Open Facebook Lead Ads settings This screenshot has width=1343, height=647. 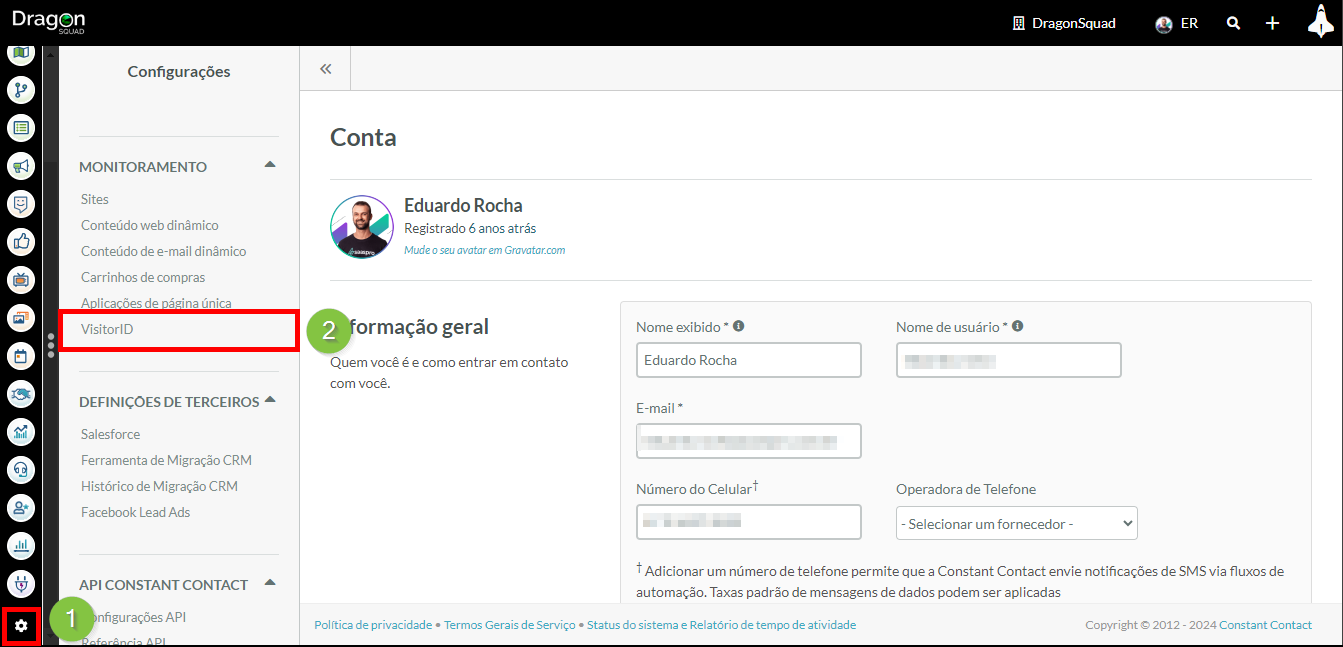(135, 512)
